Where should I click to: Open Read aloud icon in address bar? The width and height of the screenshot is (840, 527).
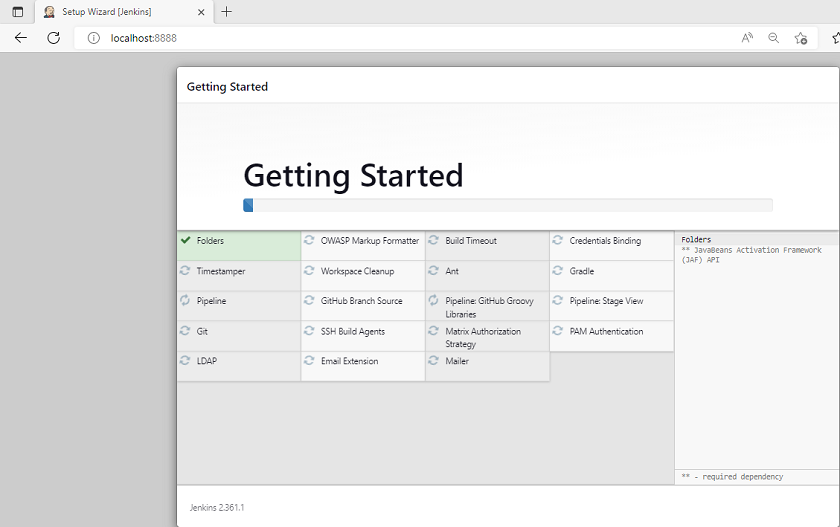point(747,37)
